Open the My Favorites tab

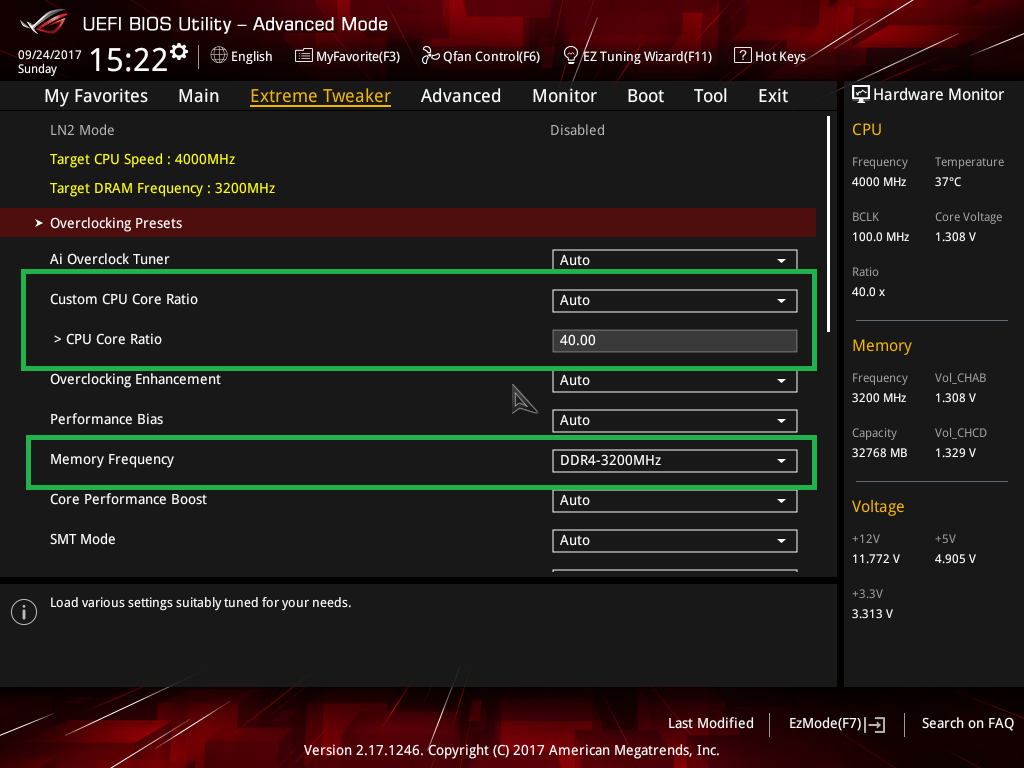96,96
